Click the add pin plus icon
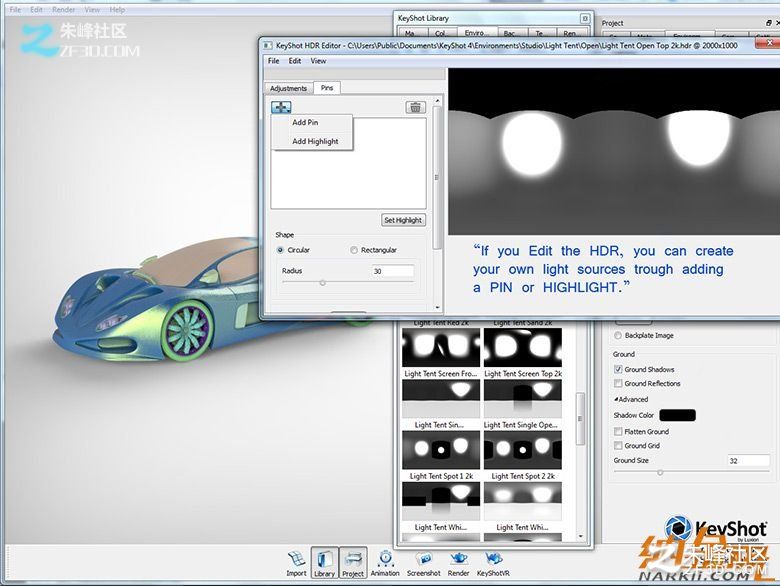 point(281,107)
